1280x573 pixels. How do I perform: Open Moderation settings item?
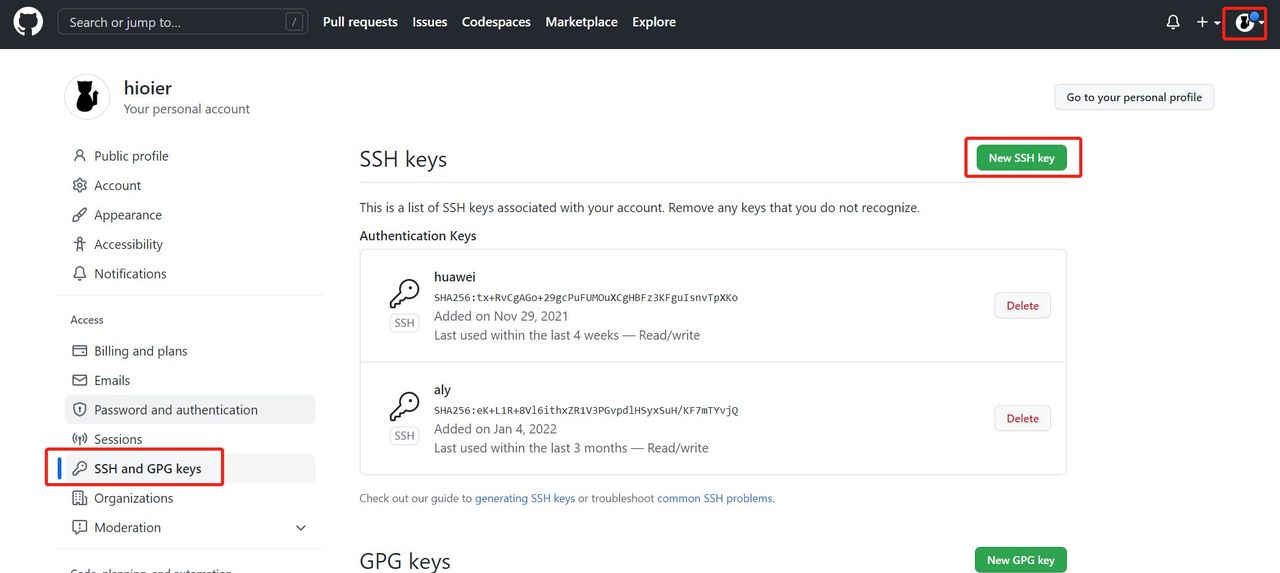click(x=190, y=527)
